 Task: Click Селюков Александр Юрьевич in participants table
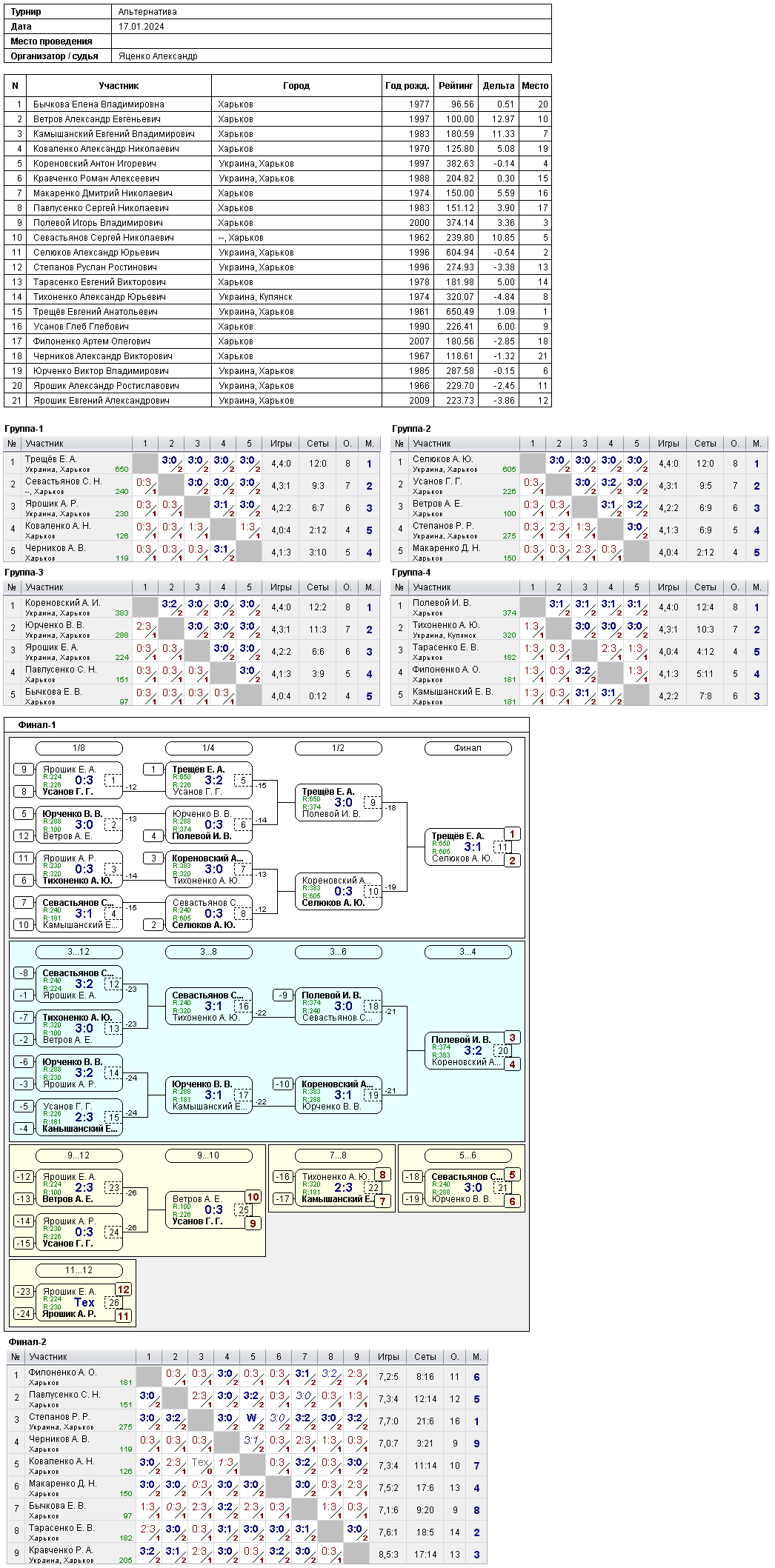pyautogui.click(x=96, y=253)
